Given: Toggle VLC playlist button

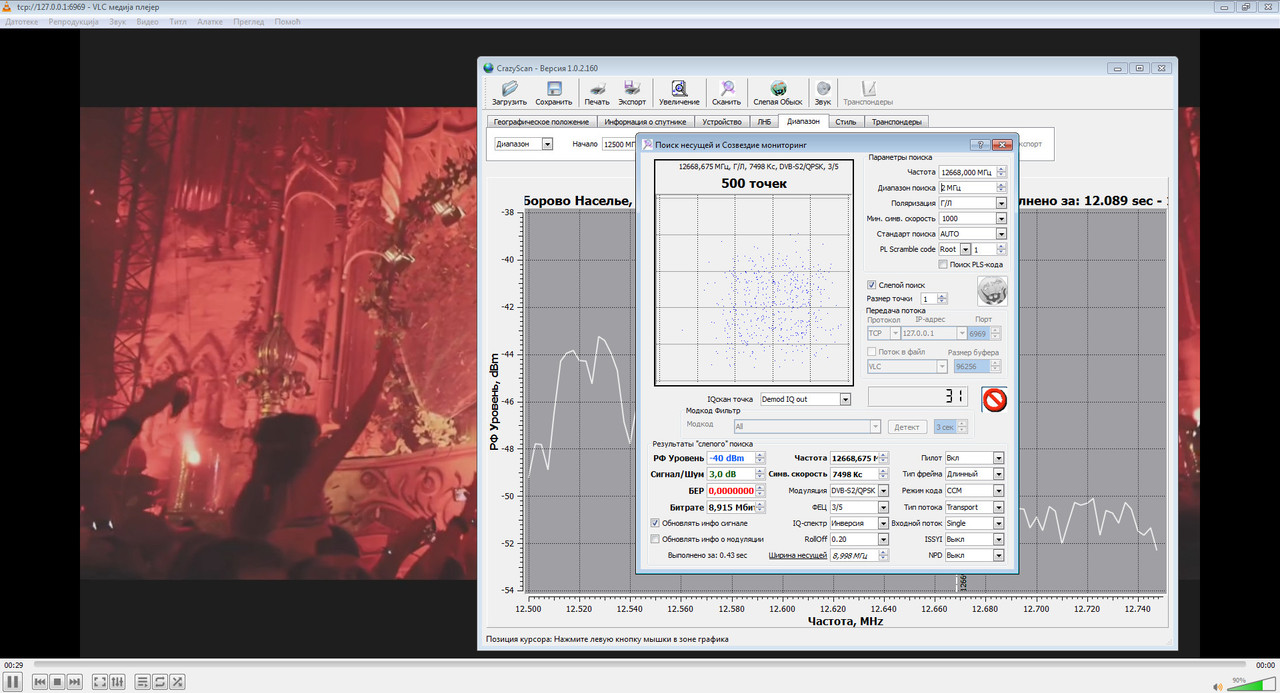Looking at the screenshot, I should pos(143,682).
